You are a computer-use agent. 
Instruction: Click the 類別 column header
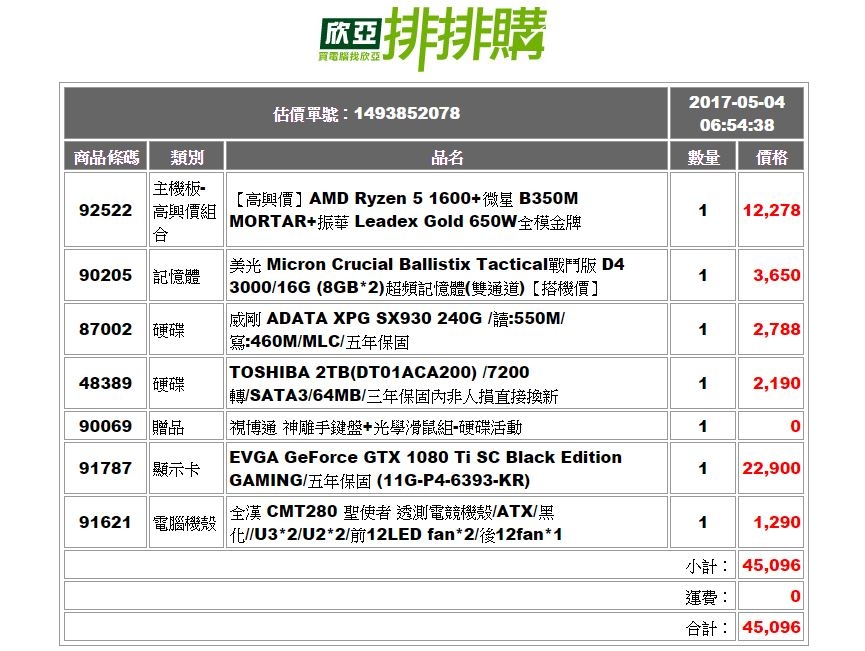186,157
